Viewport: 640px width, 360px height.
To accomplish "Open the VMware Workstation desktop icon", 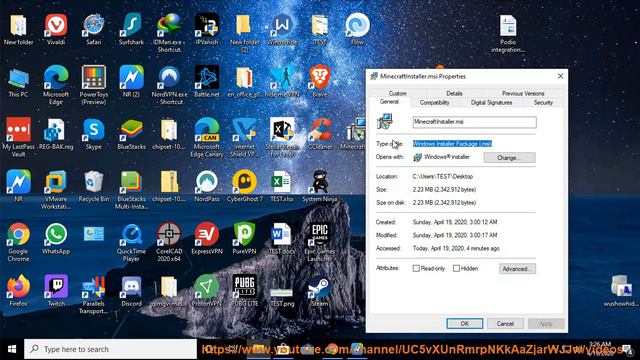I will click(x=56, y=190).
